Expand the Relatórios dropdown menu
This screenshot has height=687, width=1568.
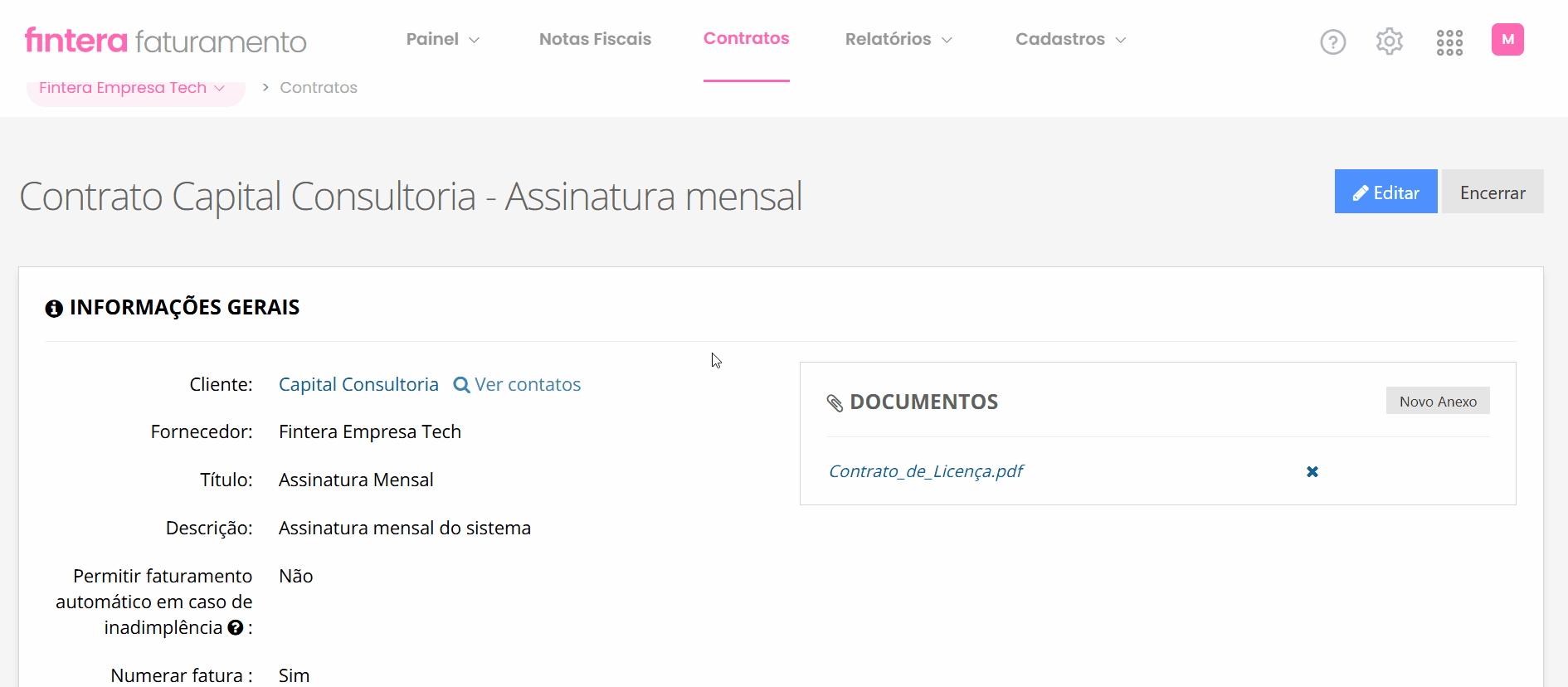pos(898,39)
